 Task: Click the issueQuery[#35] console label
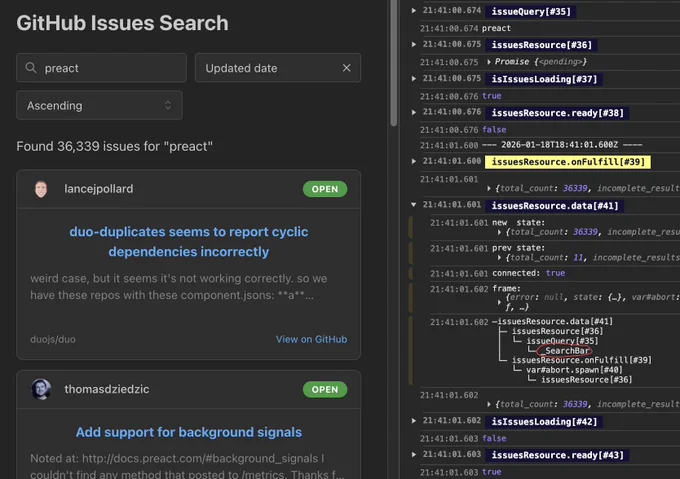tap(531, 11)
